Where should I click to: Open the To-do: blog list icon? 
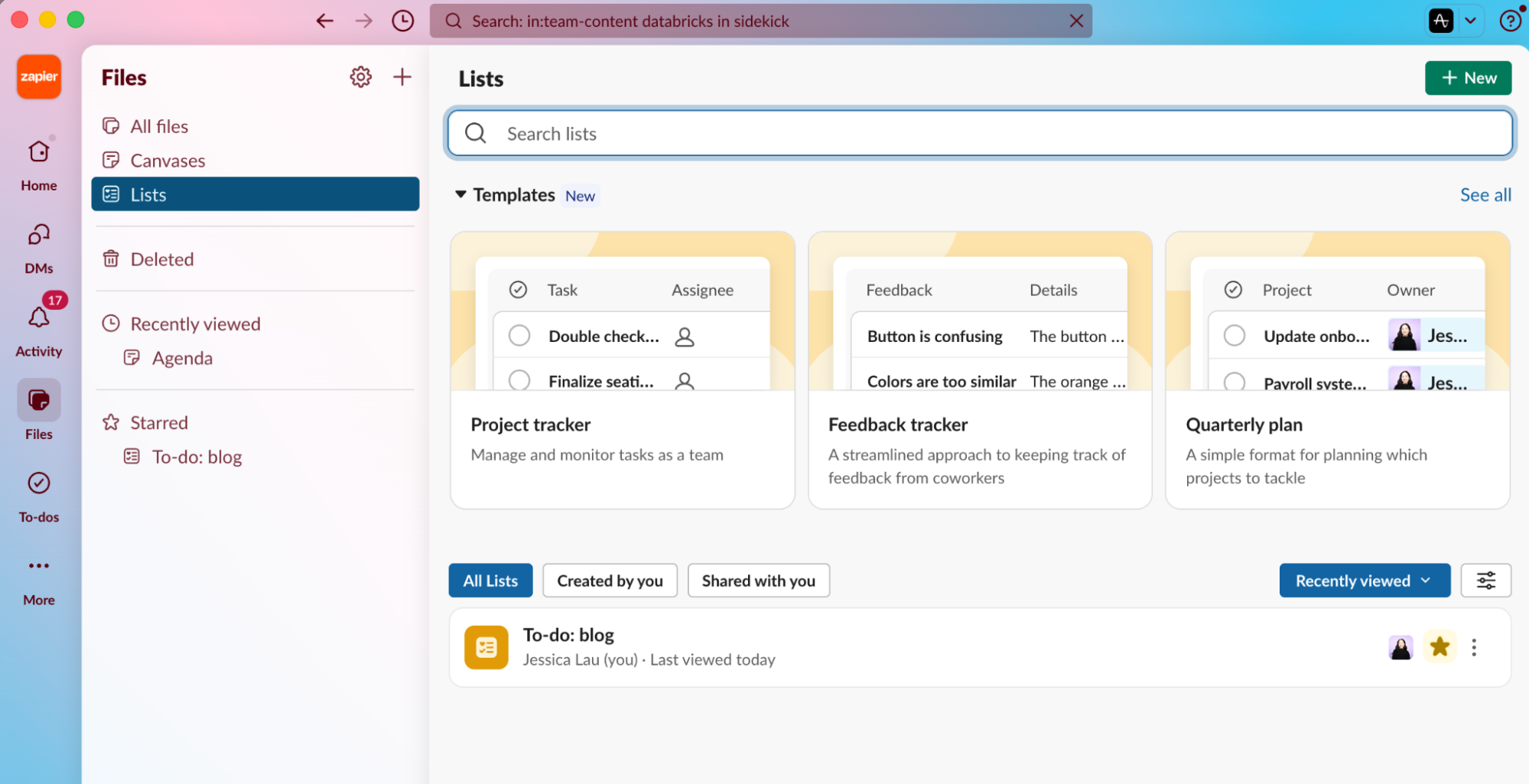point(486,647)
